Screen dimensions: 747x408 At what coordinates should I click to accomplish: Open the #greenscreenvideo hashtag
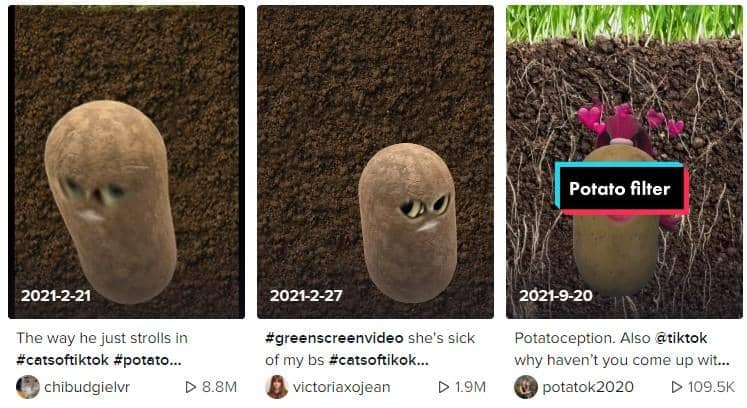[x=334, y=338]
